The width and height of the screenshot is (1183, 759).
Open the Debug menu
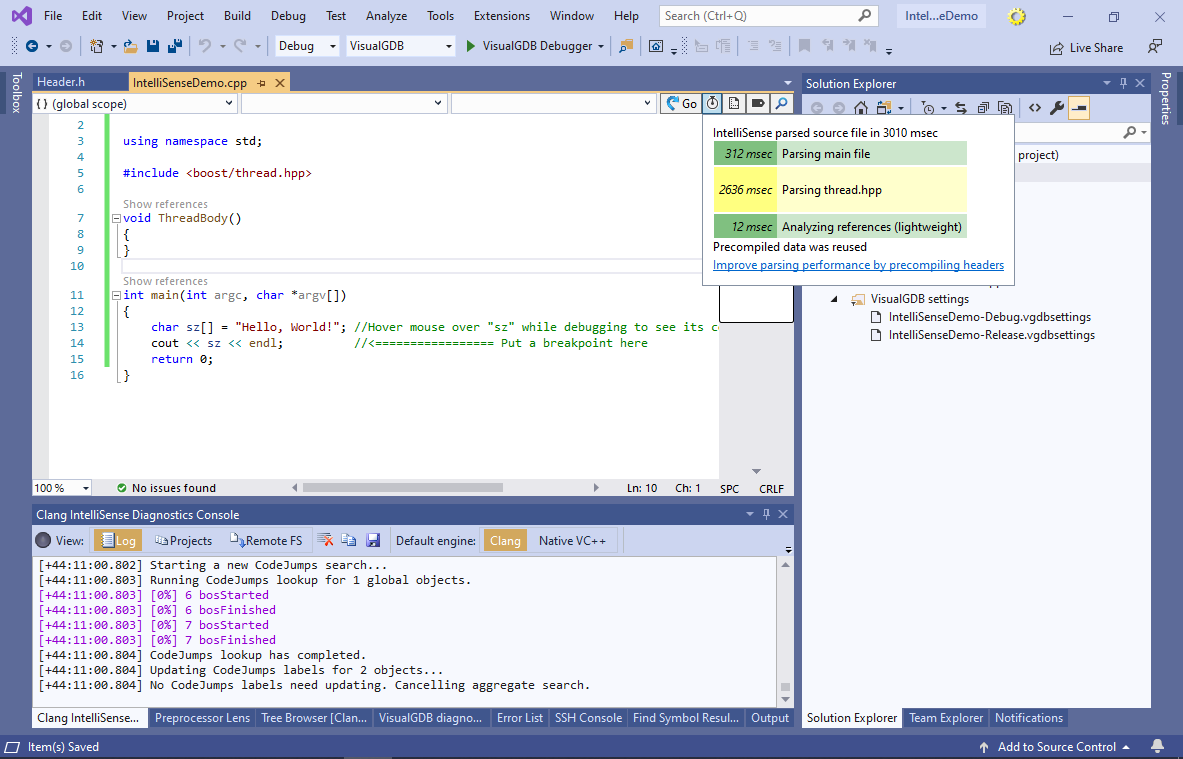288,16
